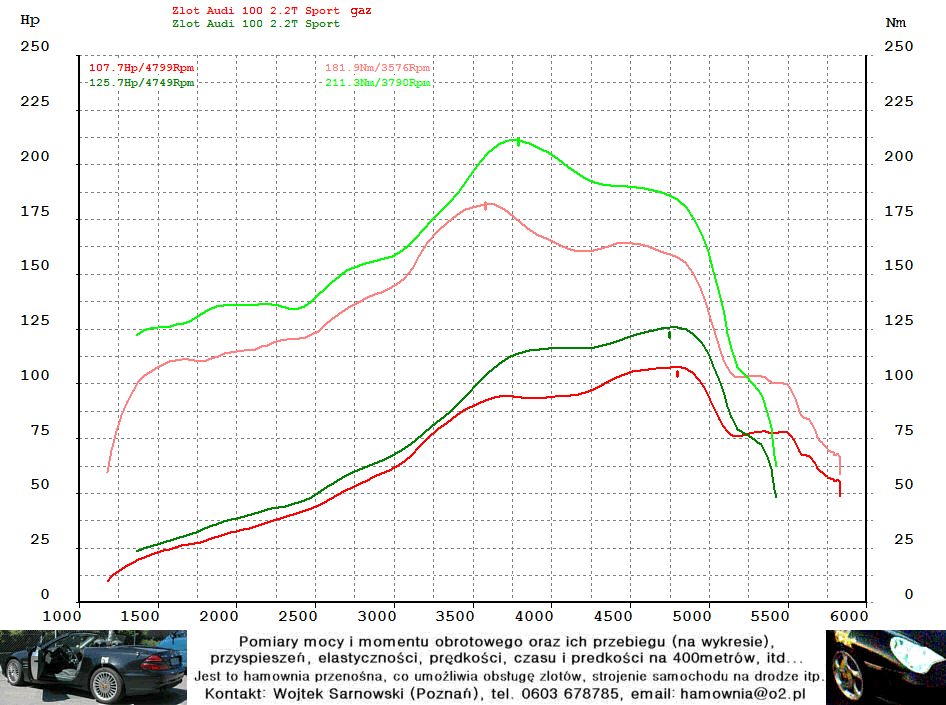Click the footer line starting 'Pomiary mocy i momentu'
Image resolution: width=946 pixels, height=705 pixels.
[506, 642]
